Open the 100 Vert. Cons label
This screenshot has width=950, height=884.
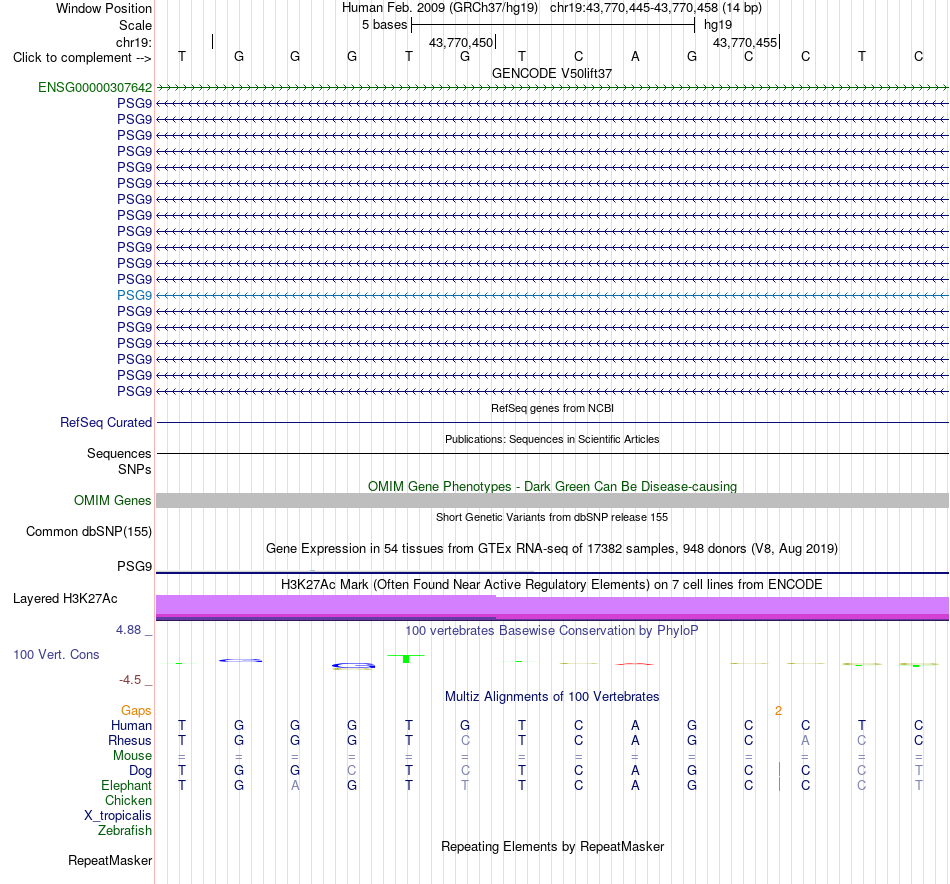[56, 654]
